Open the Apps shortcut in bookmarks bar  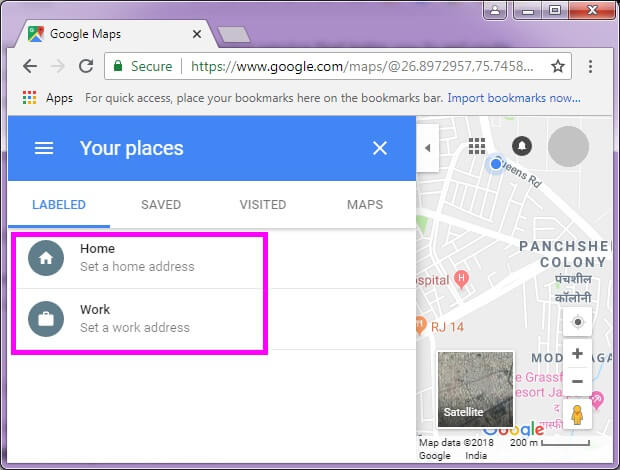[47, 98]
